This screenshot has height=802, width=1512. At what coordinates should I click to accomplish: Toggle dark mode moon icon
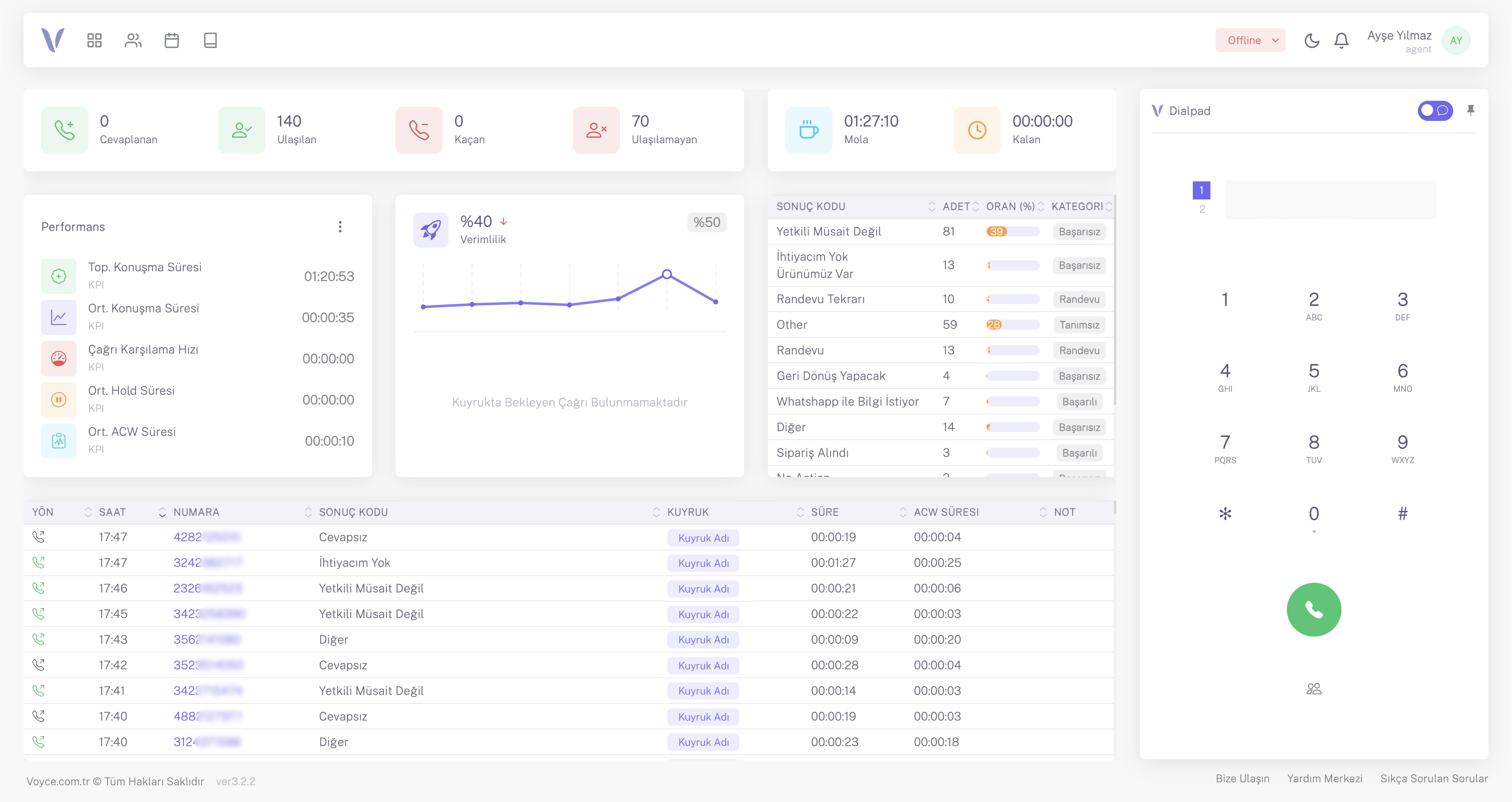click(1312, 40)
